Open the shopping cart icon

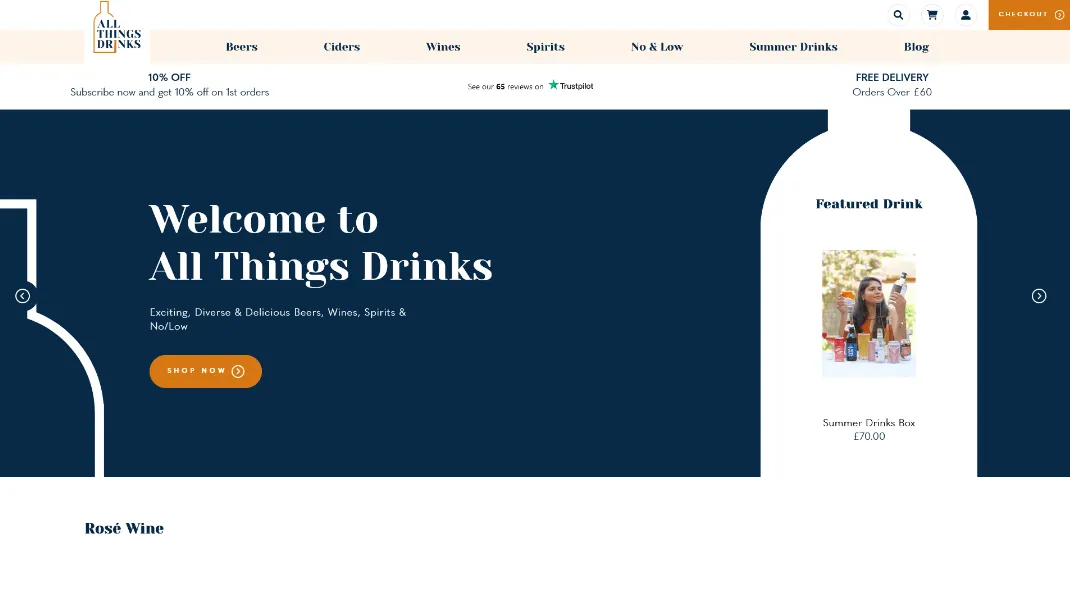932,15
